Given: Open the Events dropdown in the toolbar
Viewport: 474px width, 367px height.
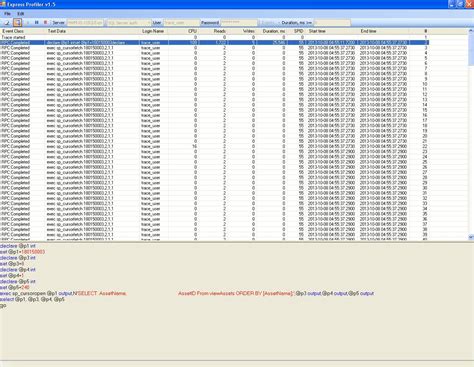Looking at the screenshot, I should 269,23.
